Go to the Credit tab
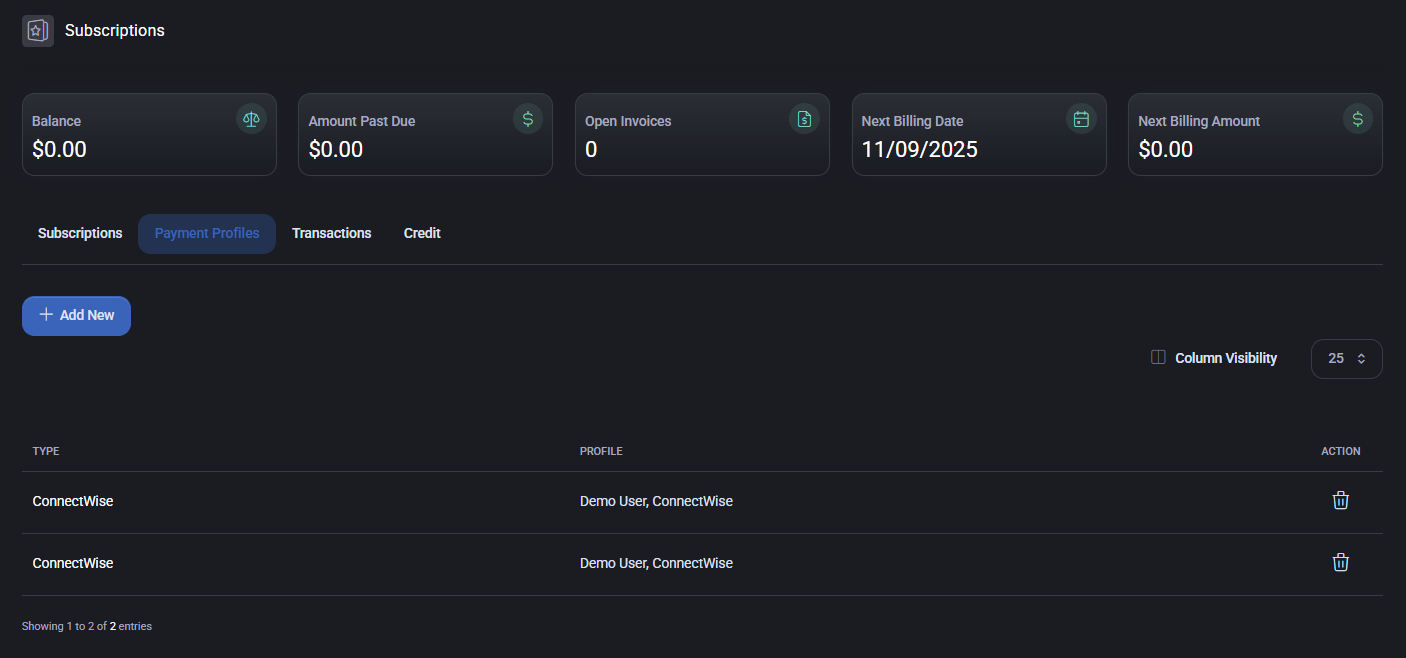 [422, 234]
